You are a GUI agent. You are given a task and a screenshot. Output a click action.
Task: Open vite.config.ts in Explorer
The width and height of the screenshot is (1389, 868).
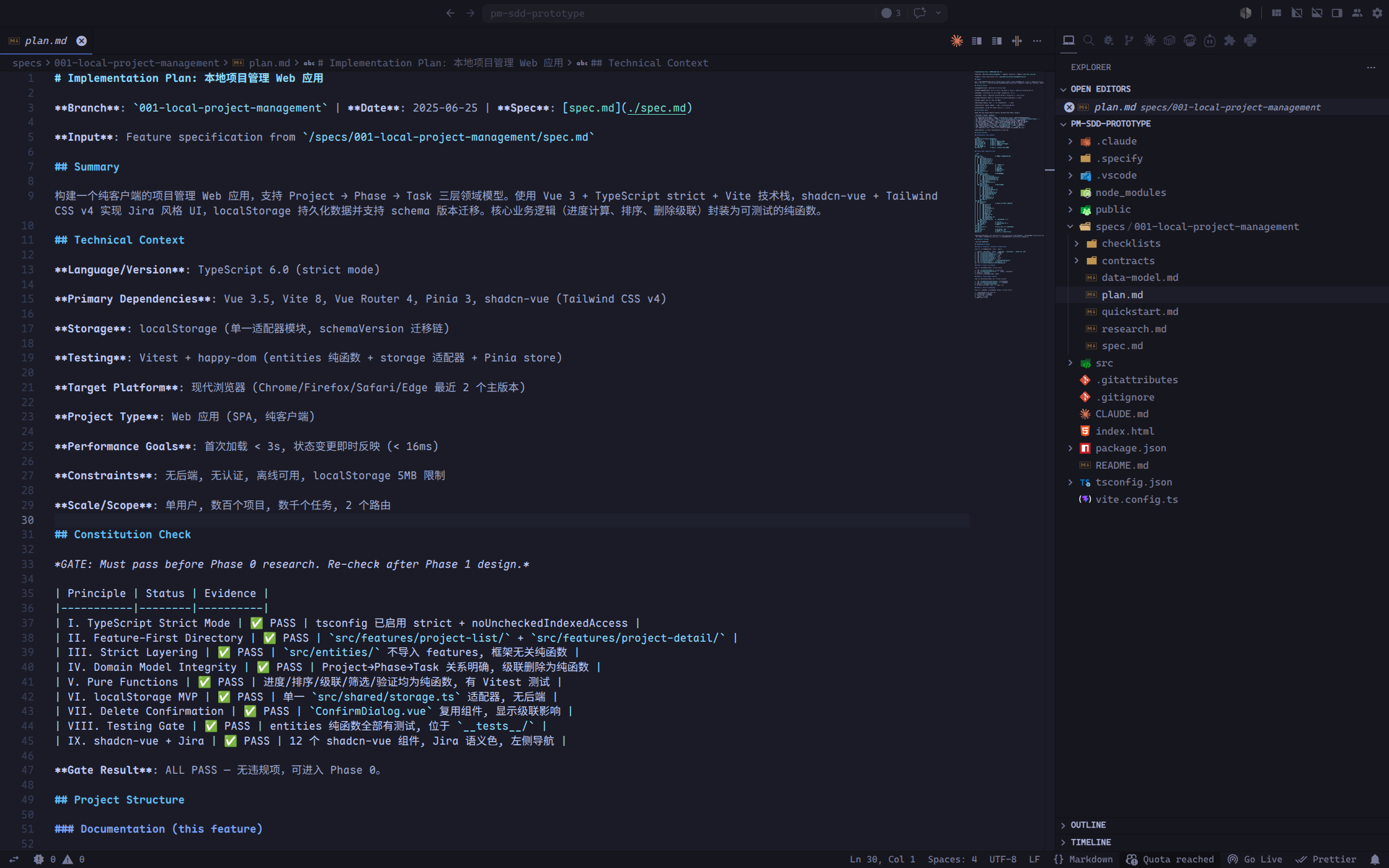1136,500
